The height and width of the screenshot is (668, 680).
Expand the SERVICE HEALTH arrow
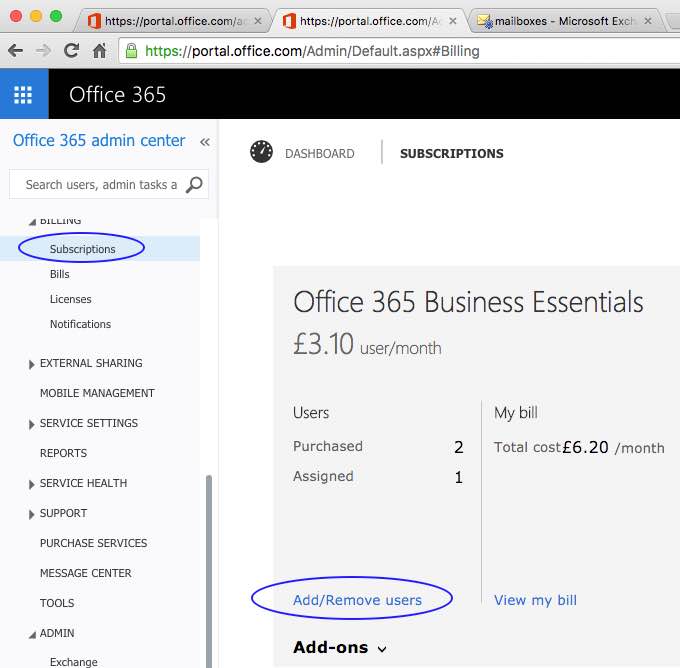[31, 484]
